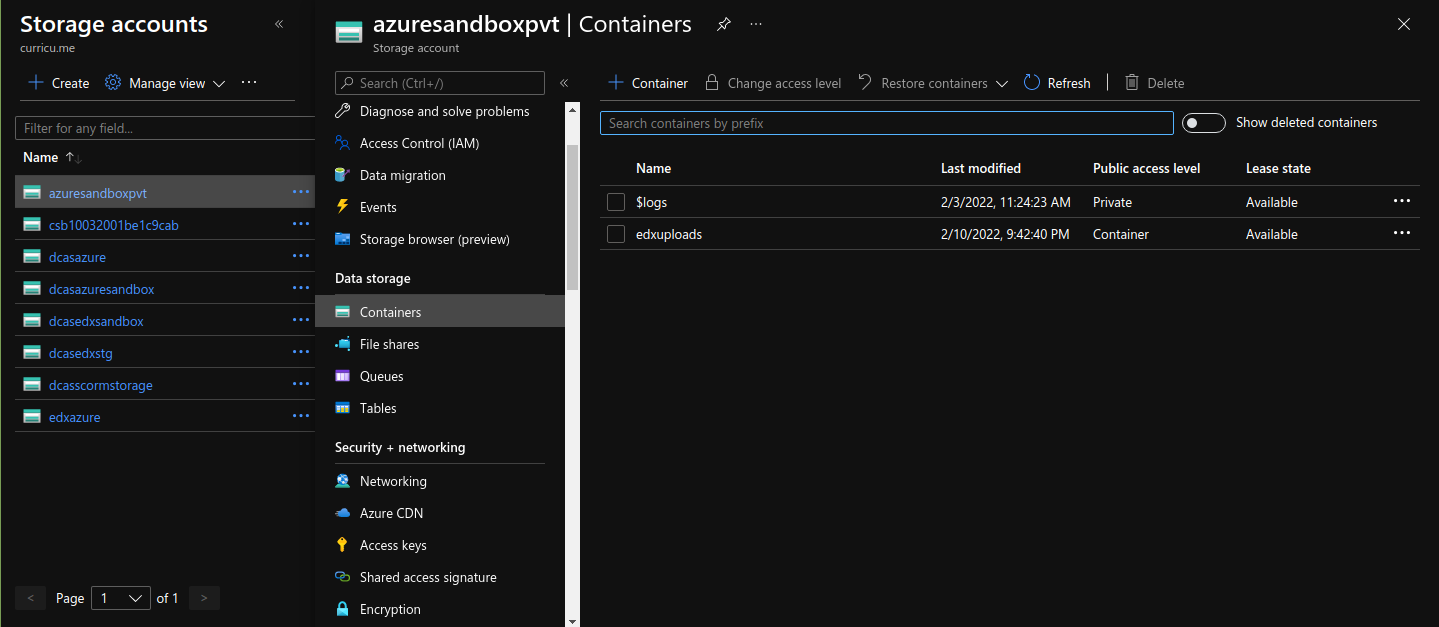Open the more commands ellipsis beside Manage view
The image size is (1439, 627).
point(250,83)
